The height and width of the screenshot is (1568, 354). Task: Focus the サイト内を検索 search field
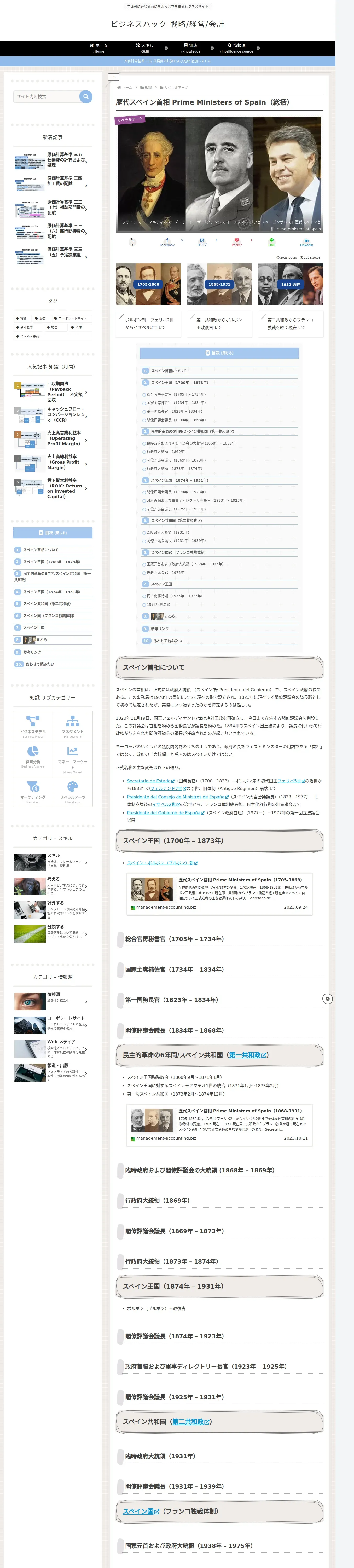(47, 96)
